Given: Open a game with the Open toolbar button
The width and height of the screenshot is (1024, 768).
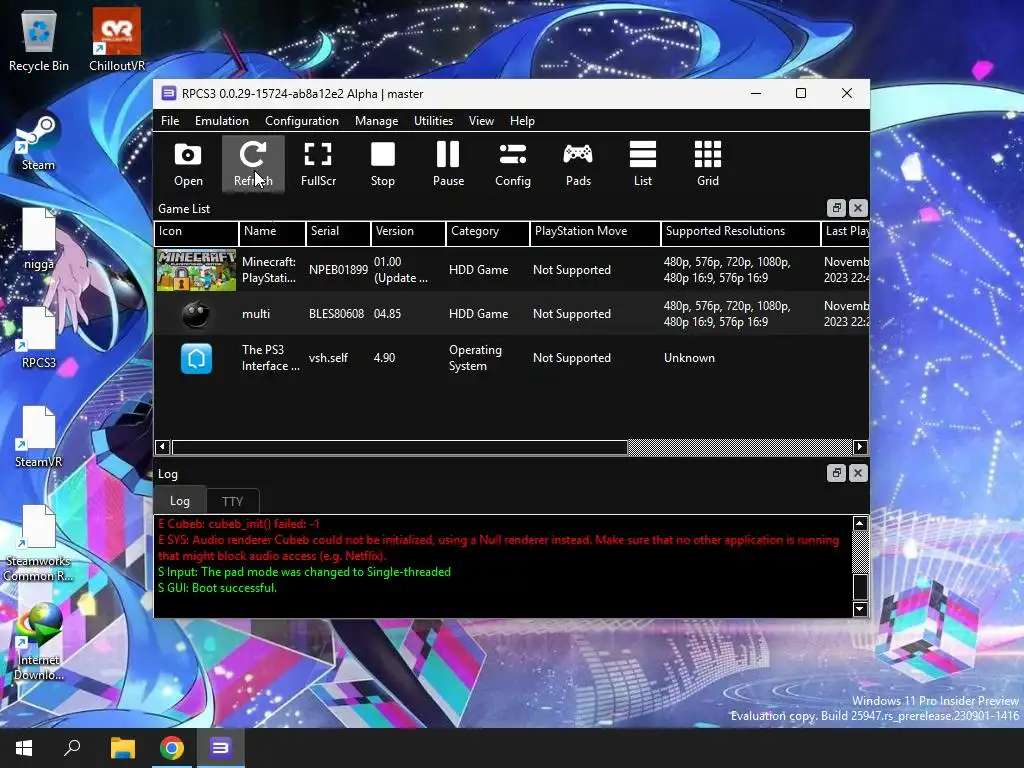Looking at the screenshot, I should tap(188, 164).
